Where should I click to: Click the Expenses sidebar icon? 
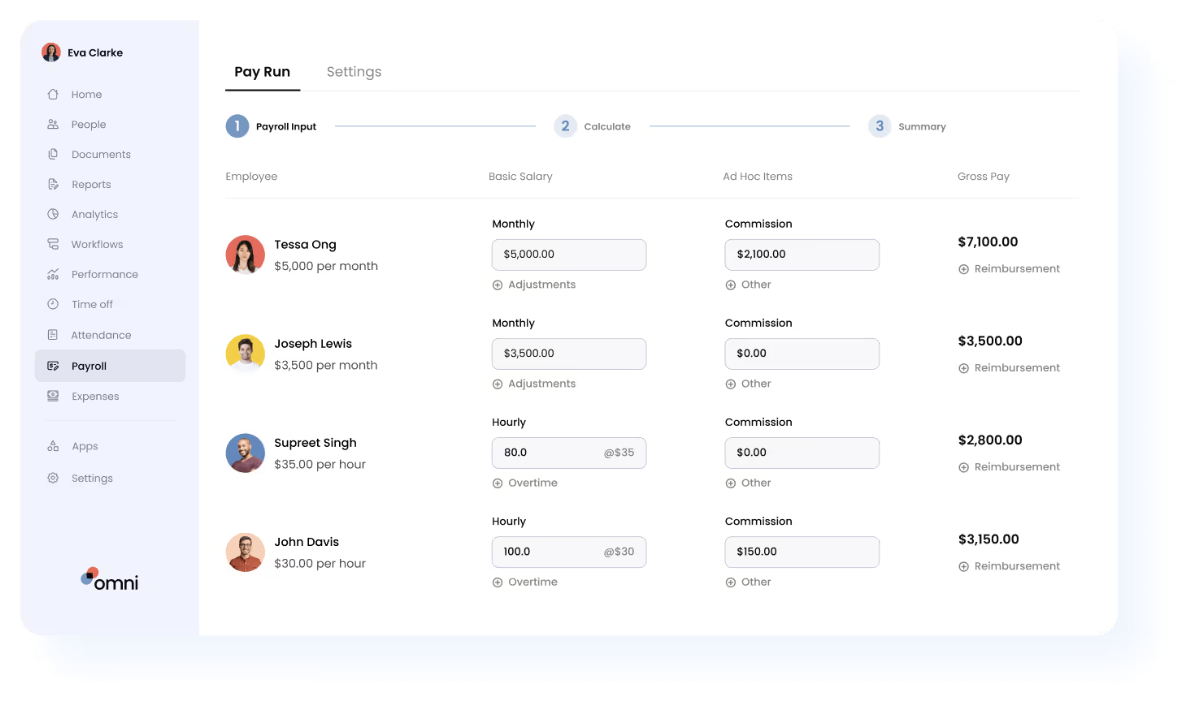click(53, 397)
